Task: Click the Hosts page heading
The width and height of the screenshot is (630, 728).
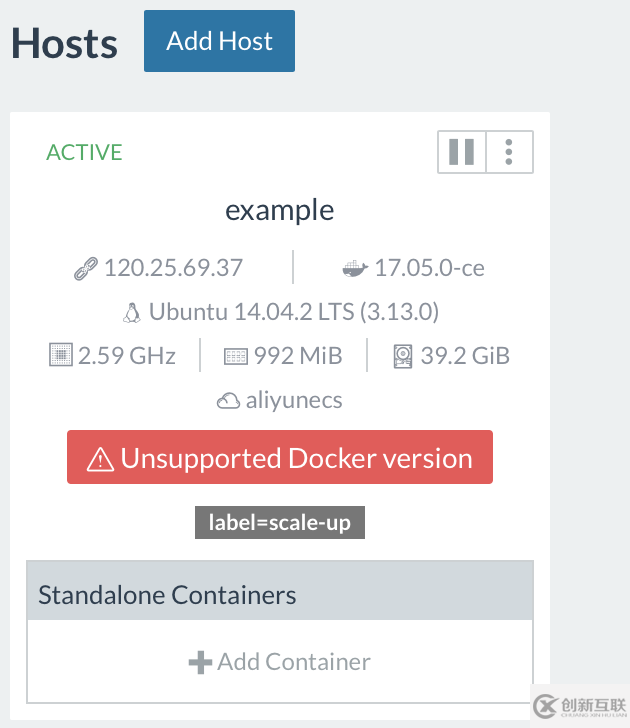Action: point(64,44)
